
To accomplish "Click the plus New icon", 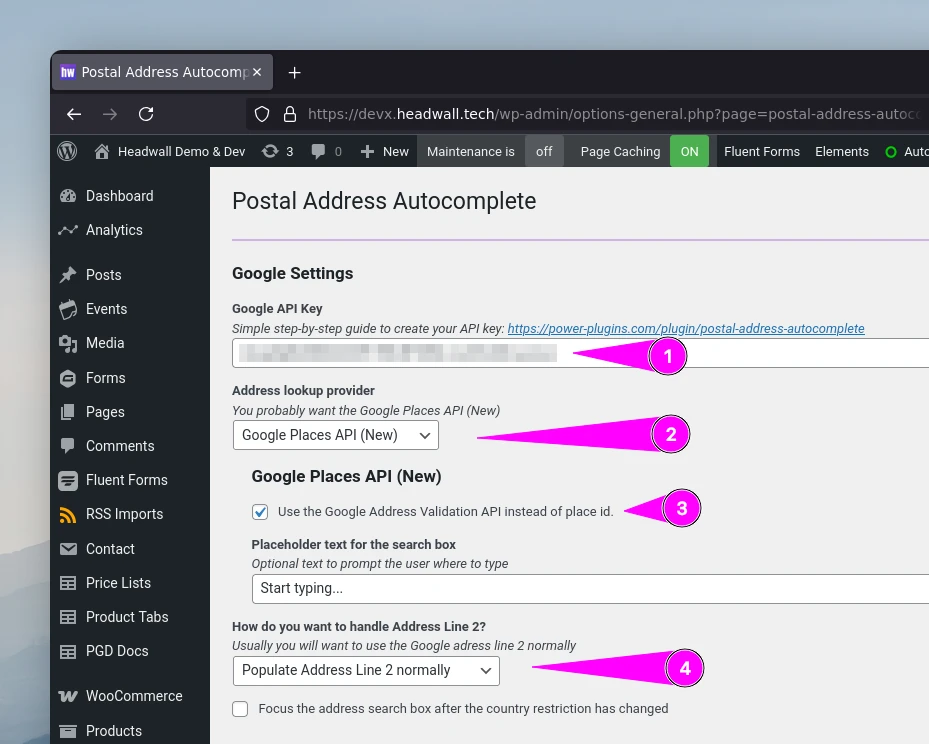I will coord(367,152).
